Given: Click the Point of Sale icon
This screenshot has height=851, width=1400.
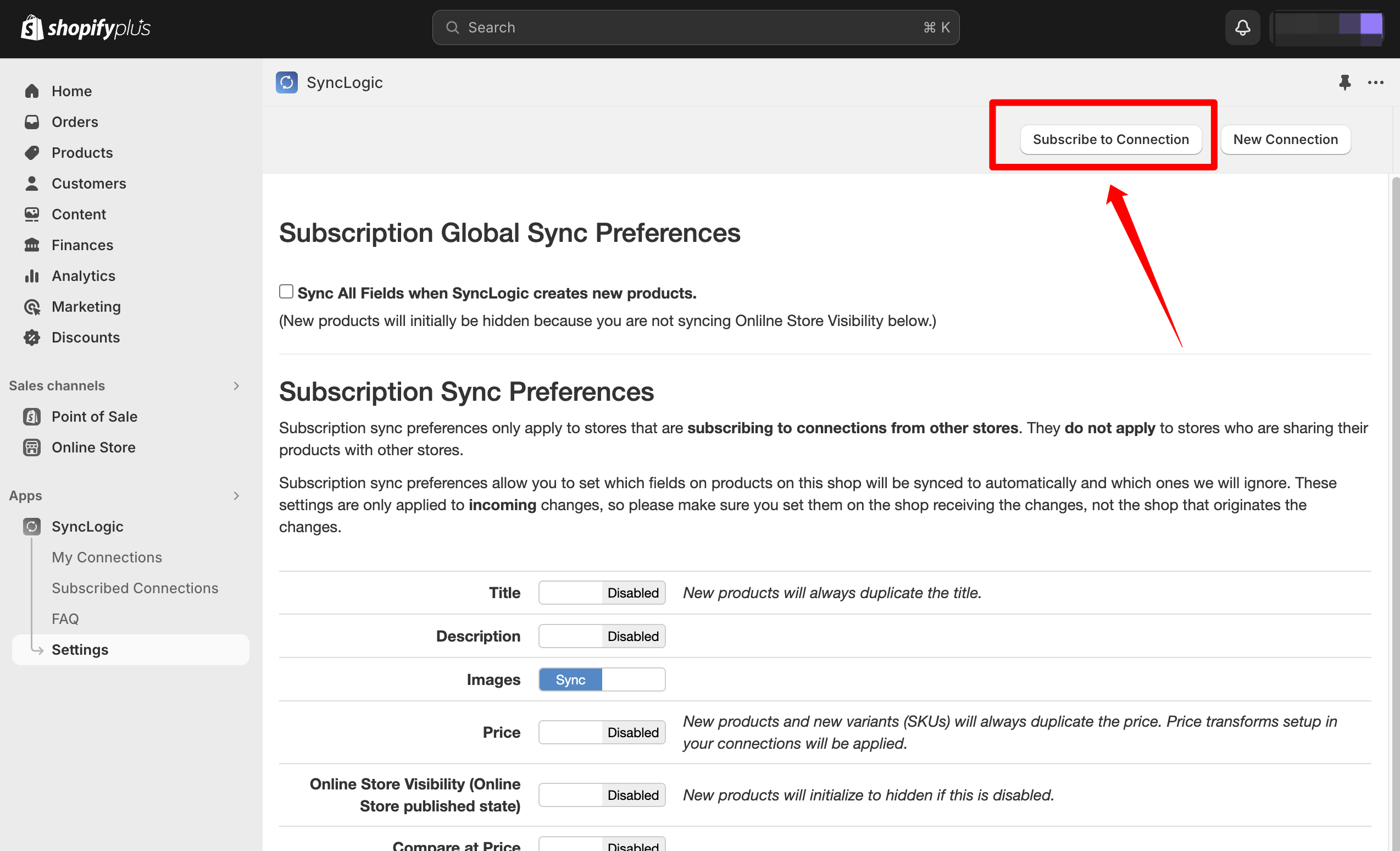Looking at the screenshot, I should tap(32, 416).
